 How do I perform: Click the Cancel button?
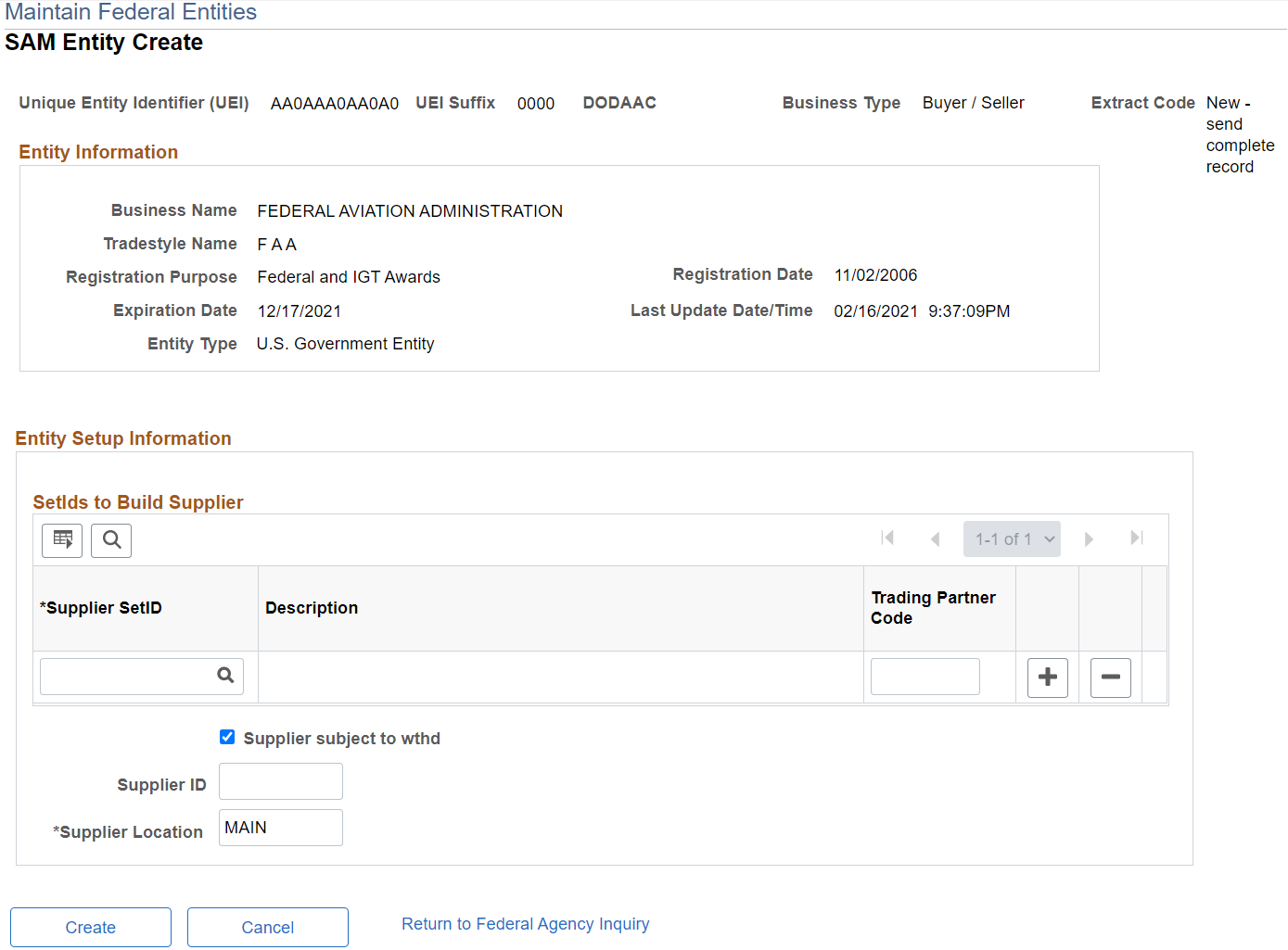[268, 928]
